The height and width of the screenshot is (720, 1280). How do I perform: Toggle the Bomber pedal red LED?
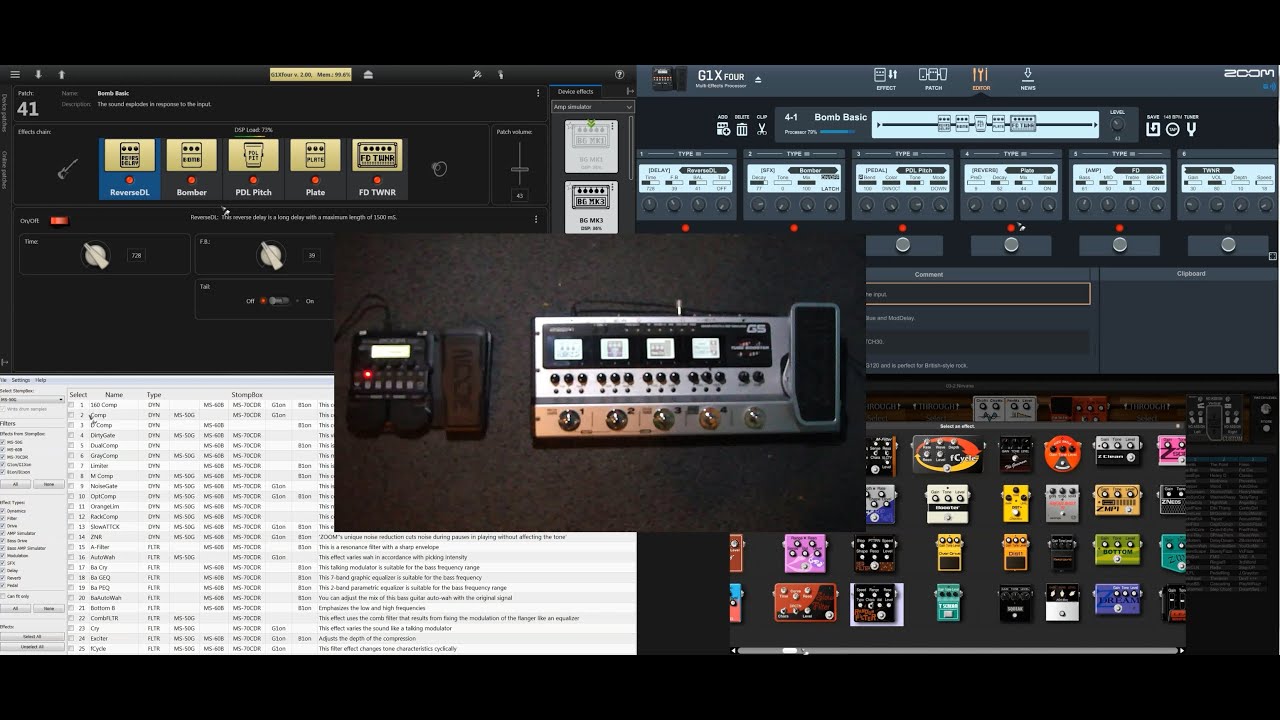(x=191, y=180)
